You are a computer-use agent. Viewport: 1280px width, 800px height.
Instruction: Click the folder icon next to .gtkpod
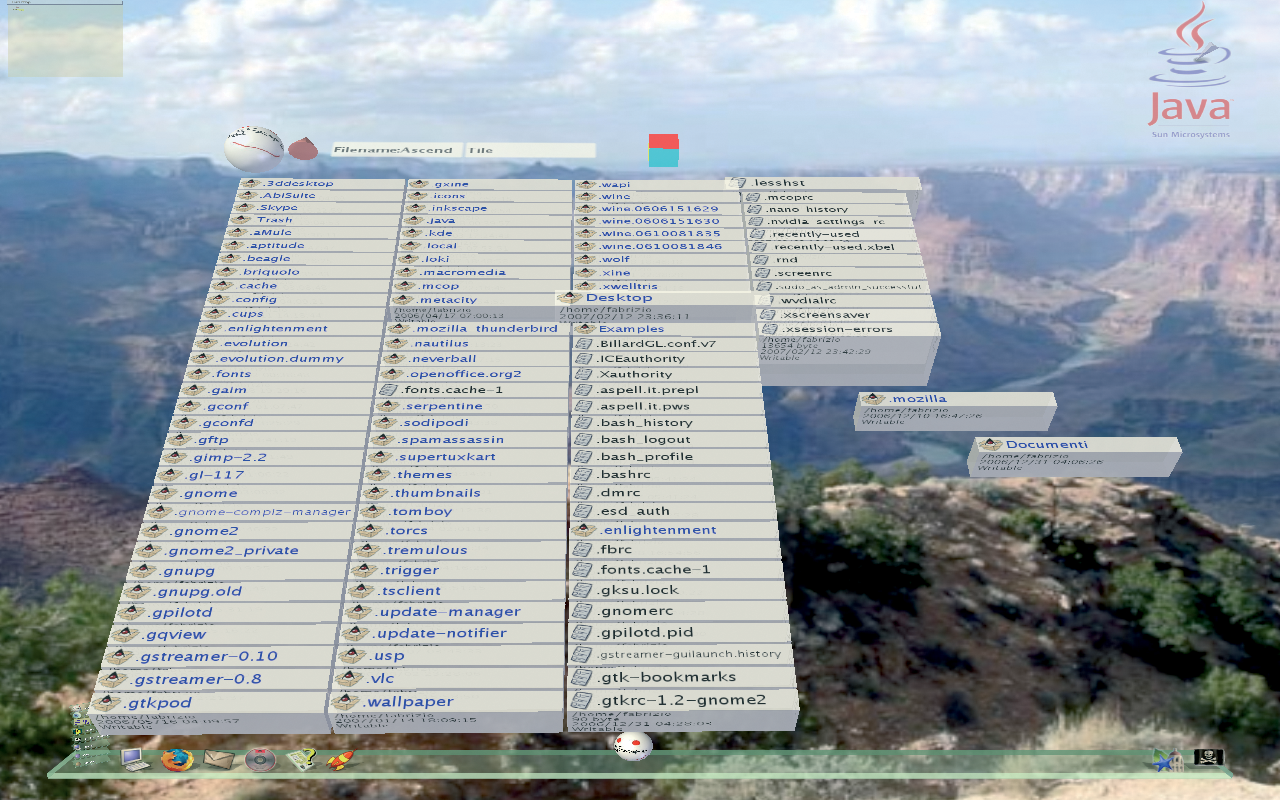(106, 704)
